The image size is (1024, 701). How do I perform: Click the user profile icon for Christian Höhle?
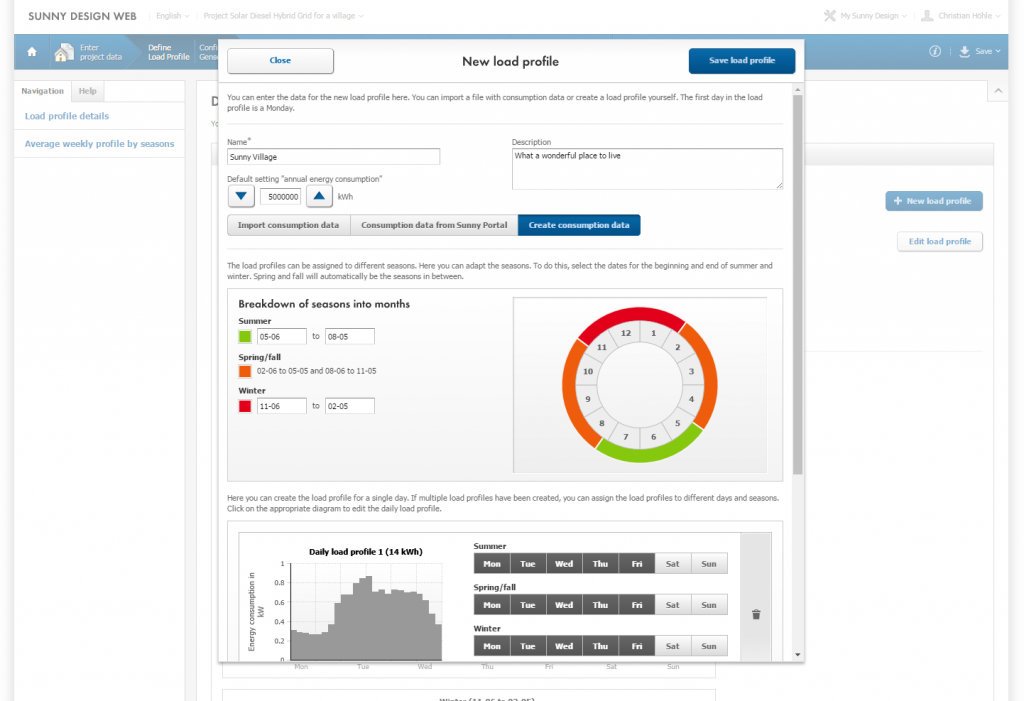[x=927, y=16]
